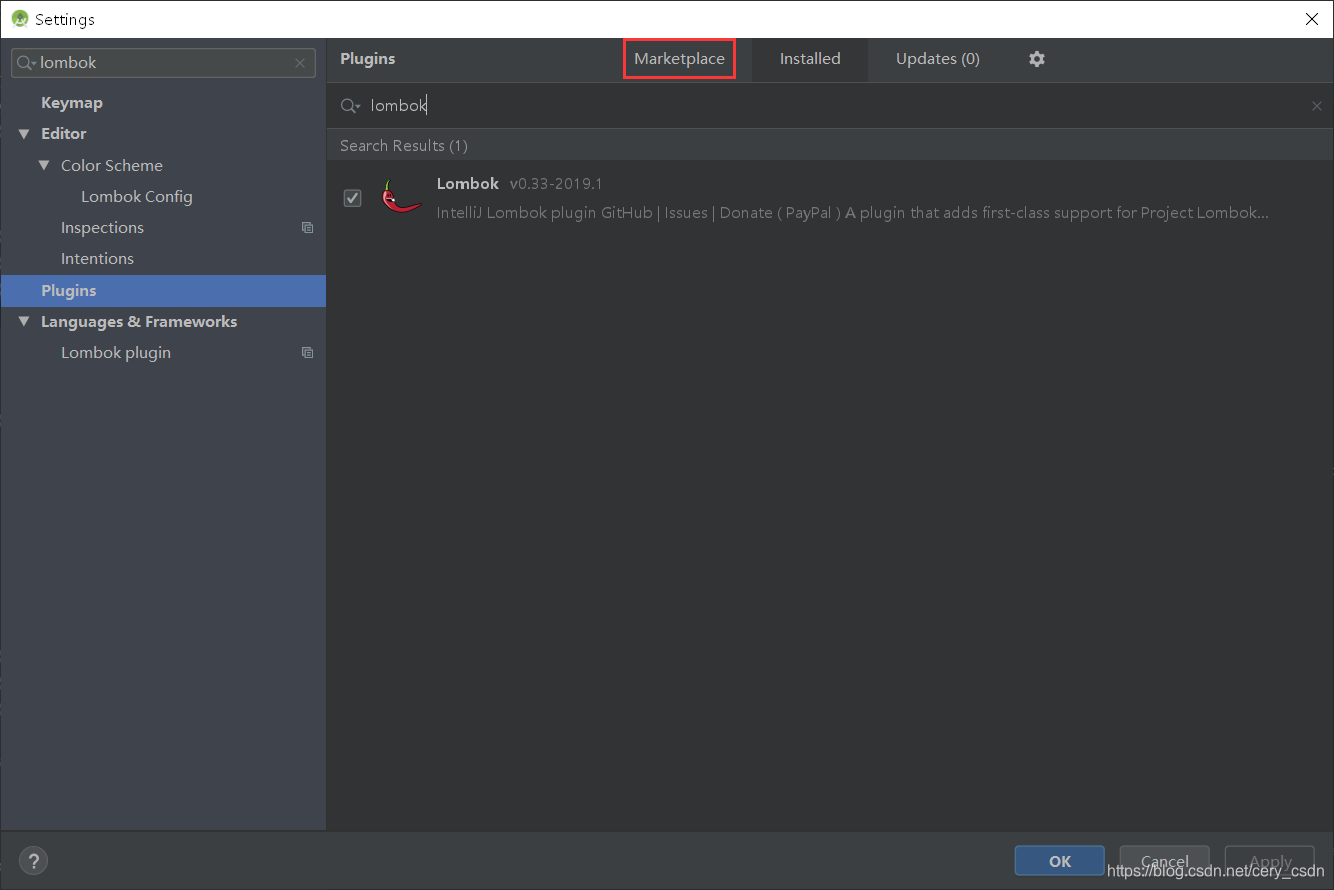Click the Inspections project-level copy icon
Viewport: 1334px width, 890px height.
[x=307, y=228]
